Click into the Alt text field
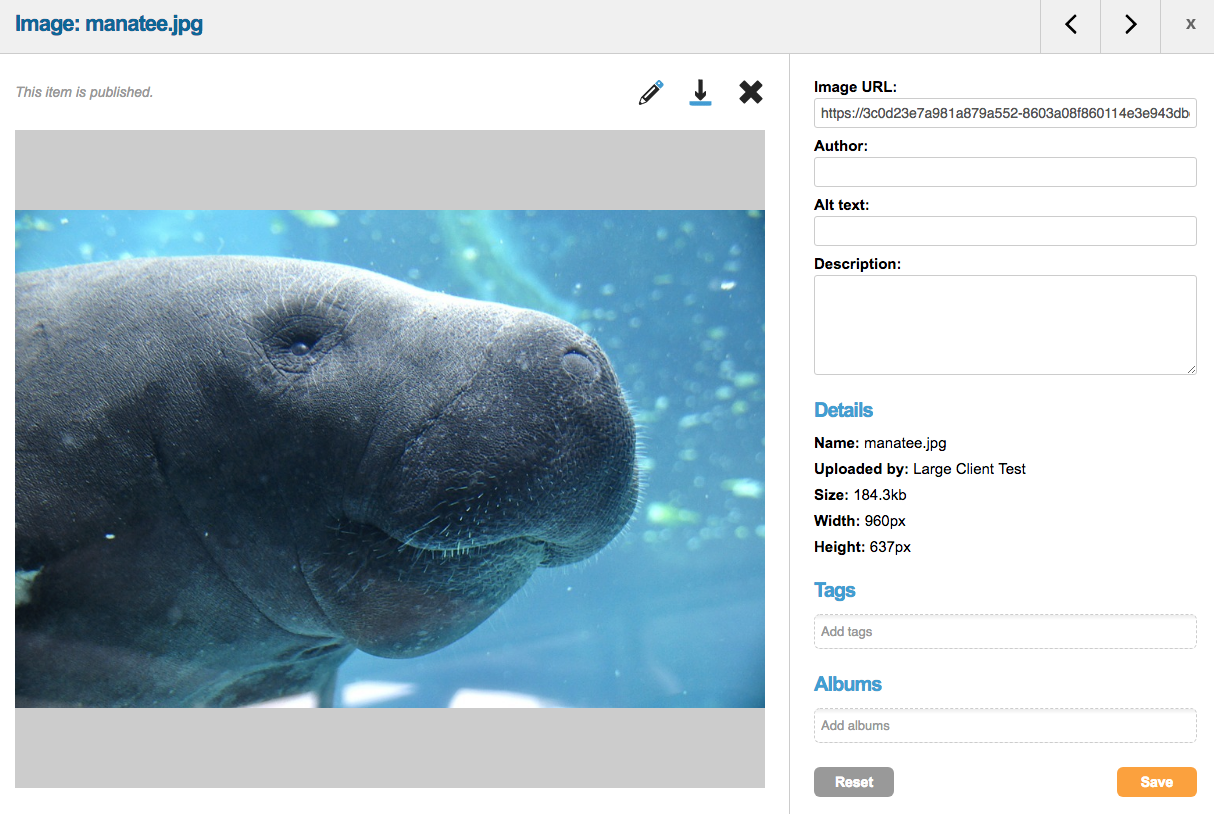The width and height of the screenshot is (1214, 814). 1005,231
